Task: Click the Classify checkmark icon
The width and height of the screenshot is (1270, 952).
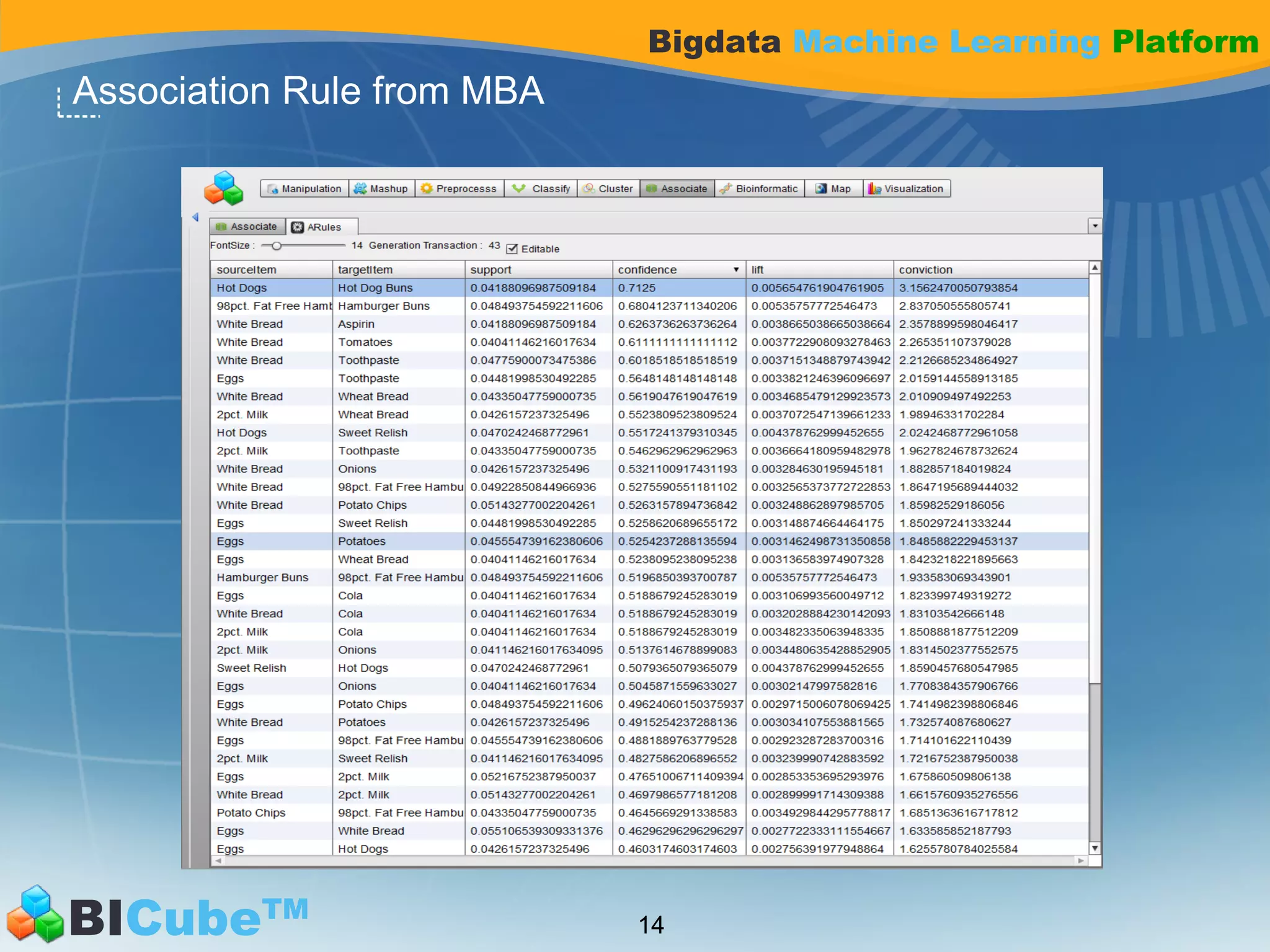Action: click(x=519, y=188)
